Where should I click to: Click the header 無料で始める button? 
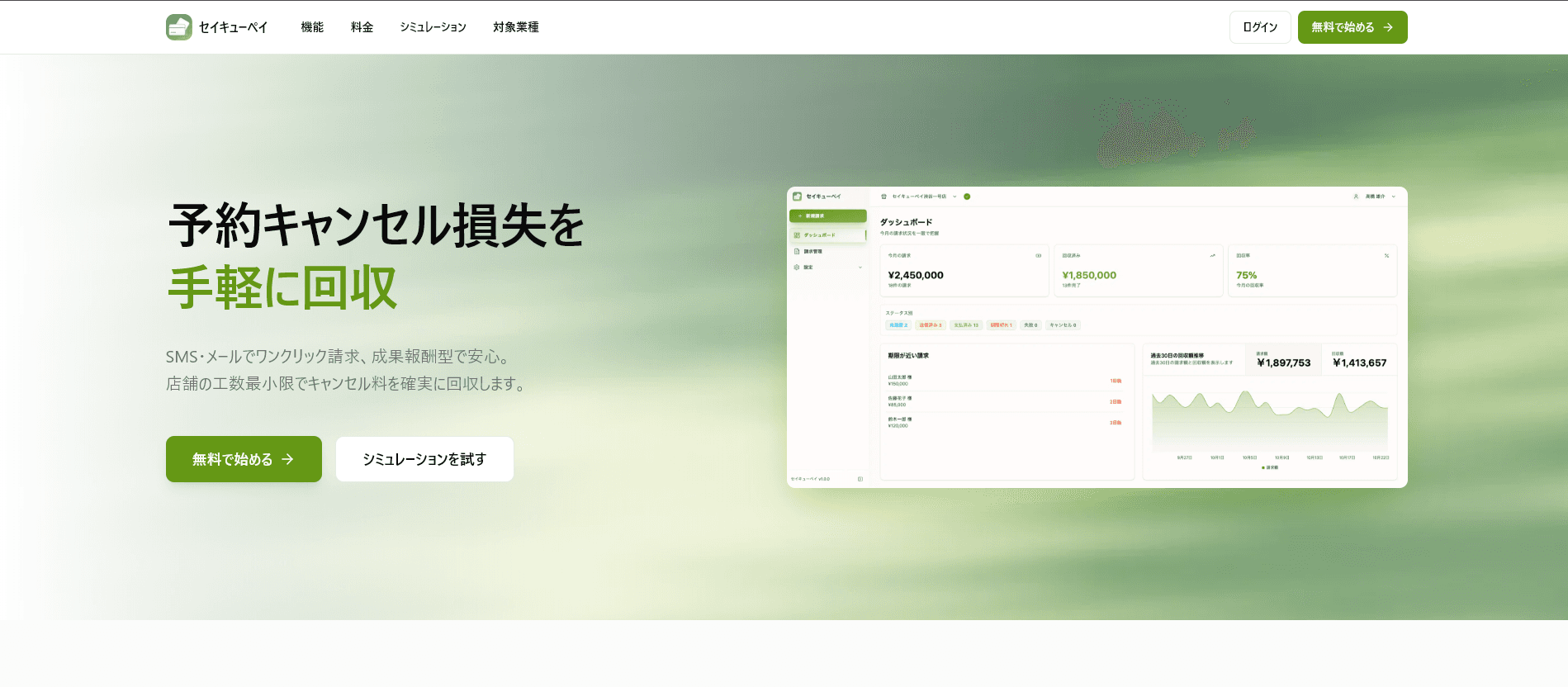pyautogui.click(x=1352, y=27)
